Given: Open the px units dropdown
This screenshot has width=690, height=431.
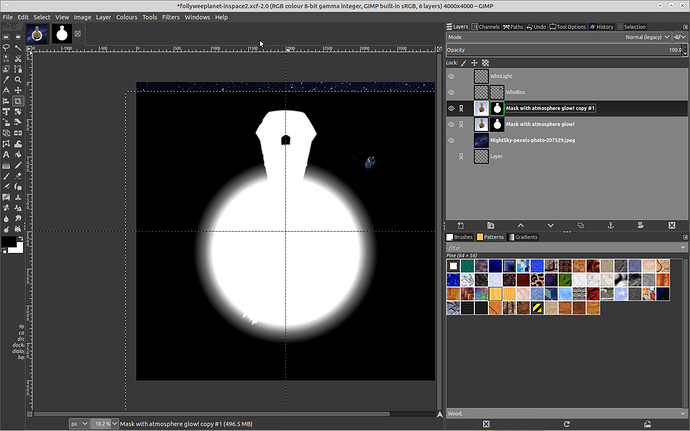Looking at the screenshot, I should (x=79, y=424).
